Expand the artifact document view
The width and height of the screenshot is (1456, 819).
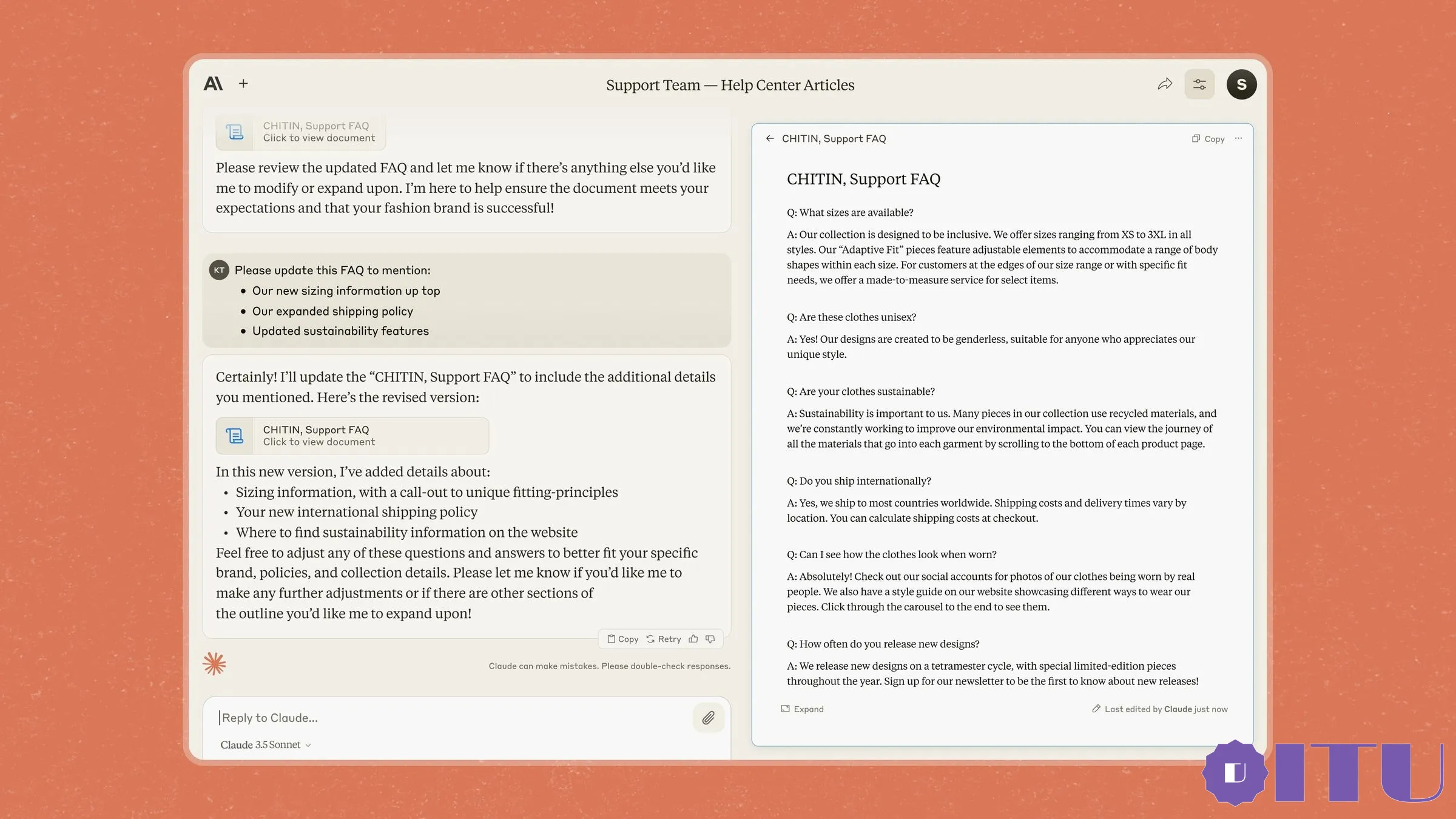pyautogui.click(x=802, y=709)
